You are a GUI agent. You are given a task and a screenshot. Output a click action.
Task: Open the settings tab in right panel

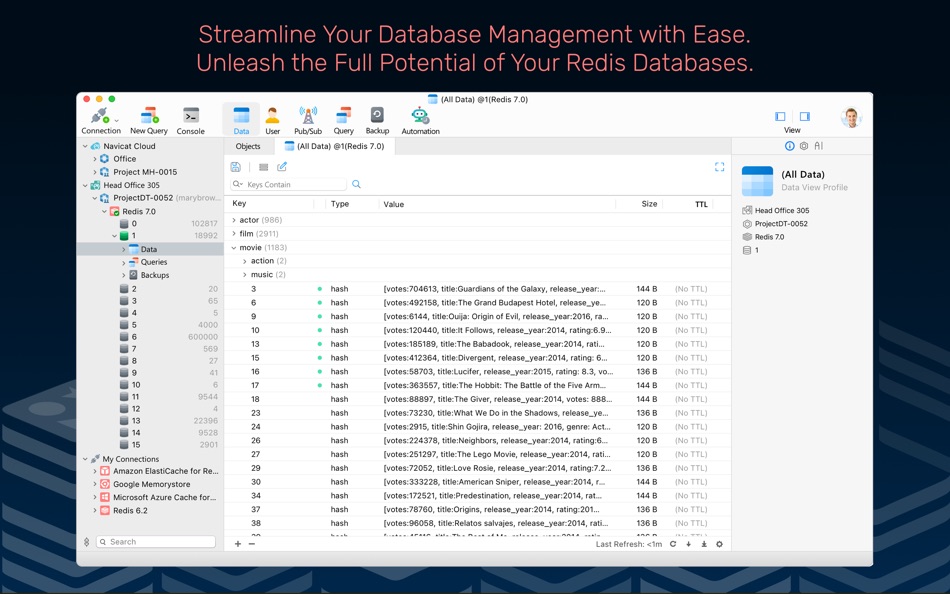804,146
